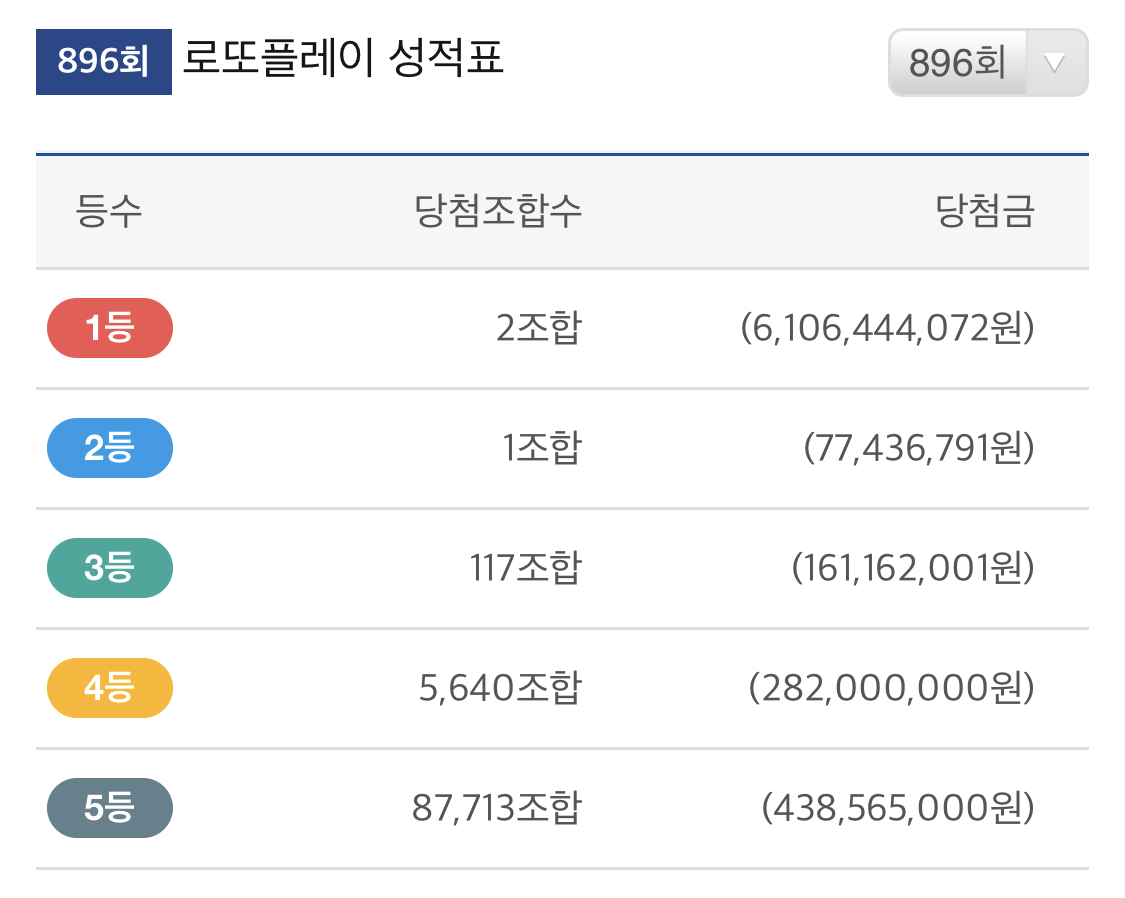The image size is (1125, 898).
Task: Select the 77,436,791원 prize amount
Action: (x=919, y=449)
